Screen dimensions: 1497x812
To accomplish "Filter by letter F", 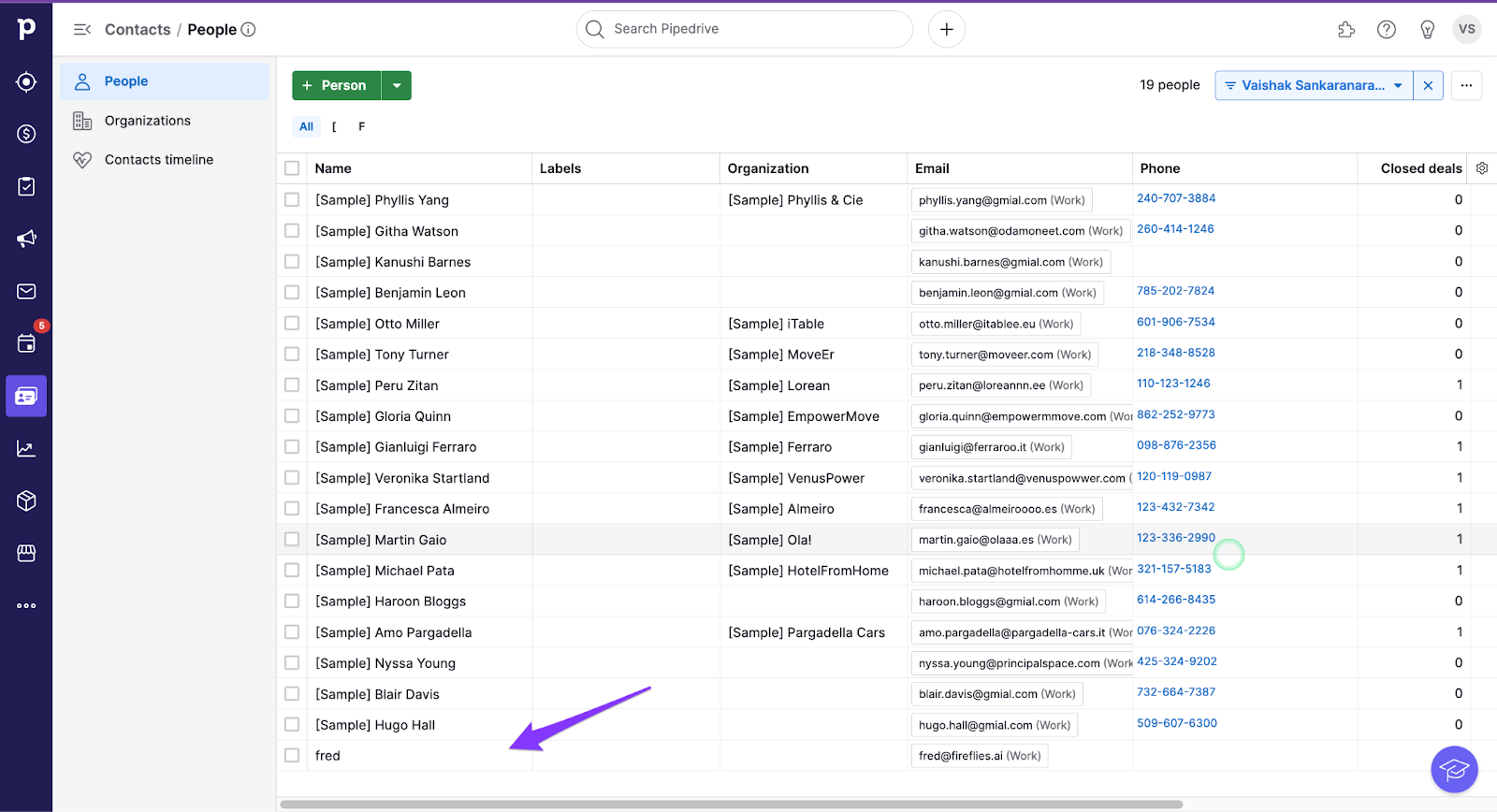I will [x=361, y=126].
